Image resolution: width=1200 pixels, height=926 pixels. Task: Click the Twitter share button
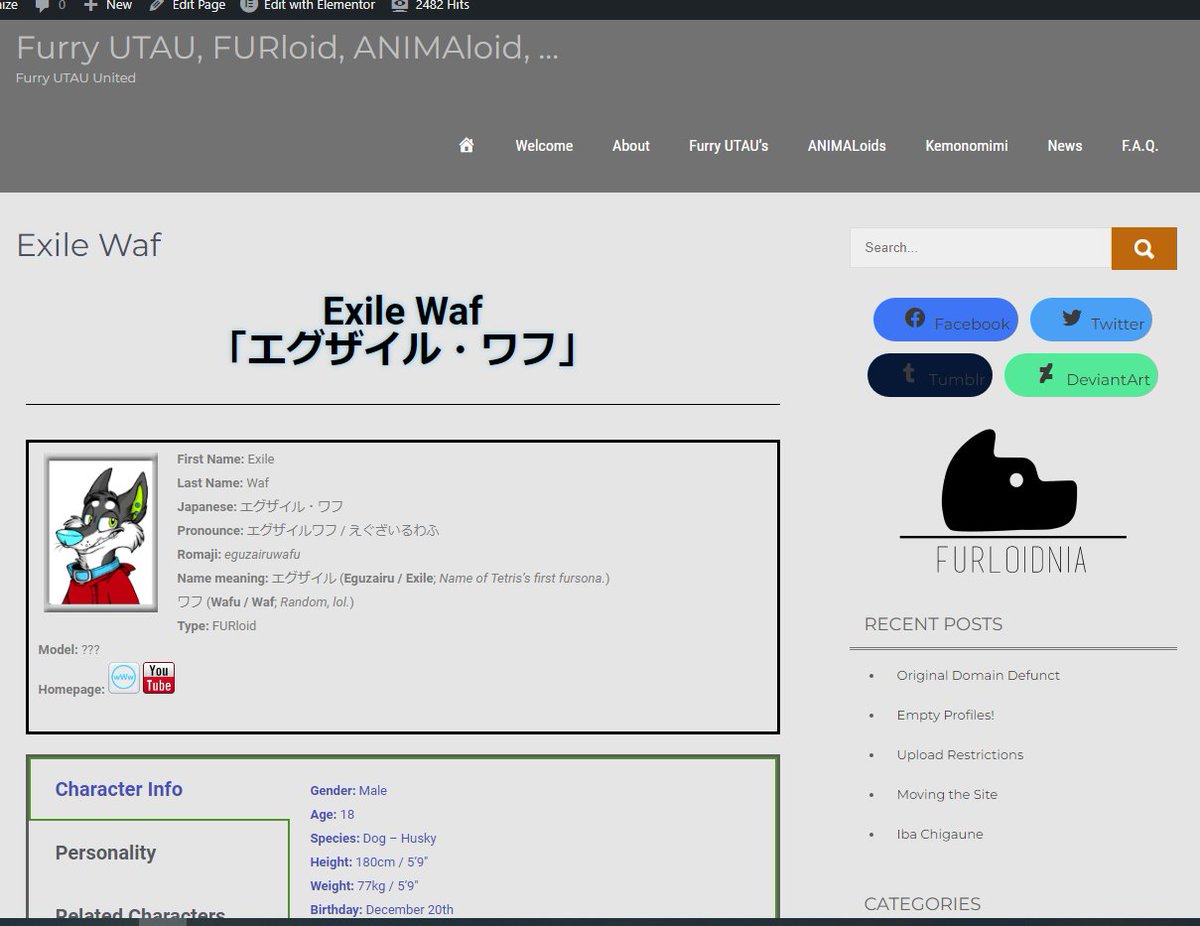(x=1091, y=320)
